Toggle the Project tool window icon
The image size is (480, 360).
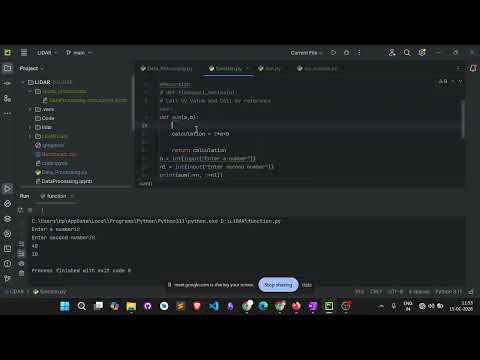[7, 68]
